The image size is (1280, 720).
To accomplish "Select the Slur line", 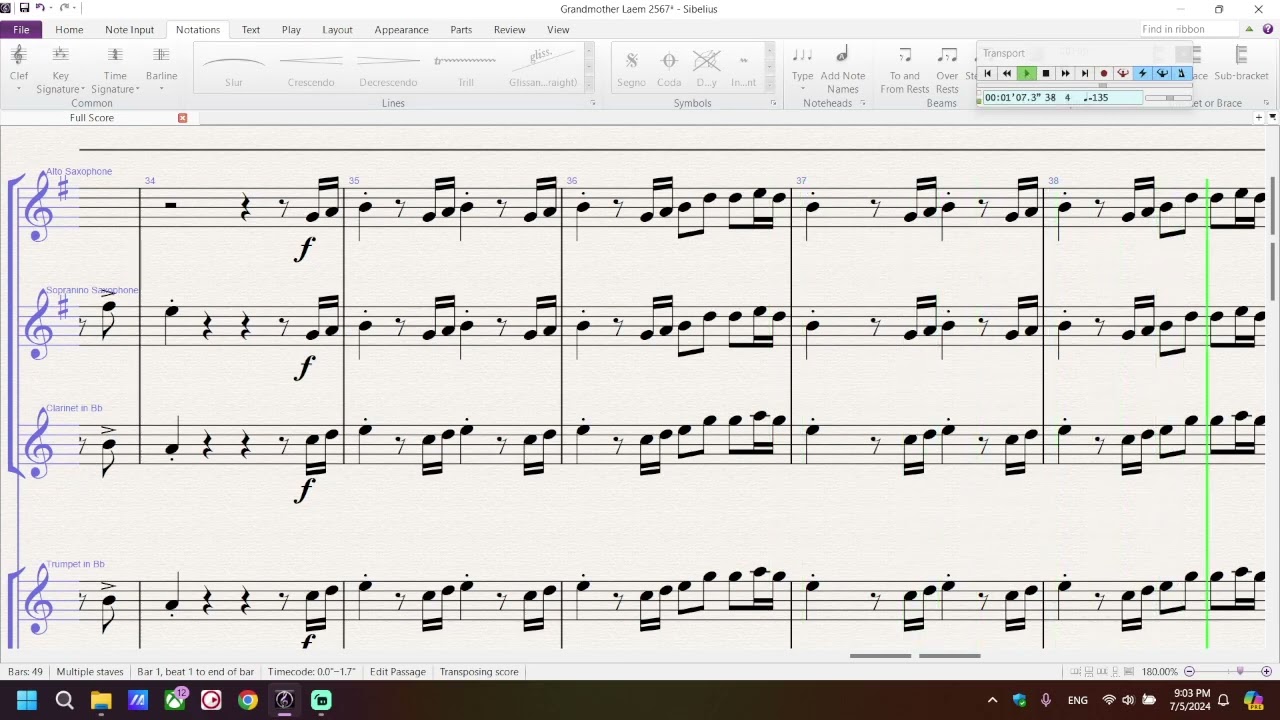I will pos(233,68).
